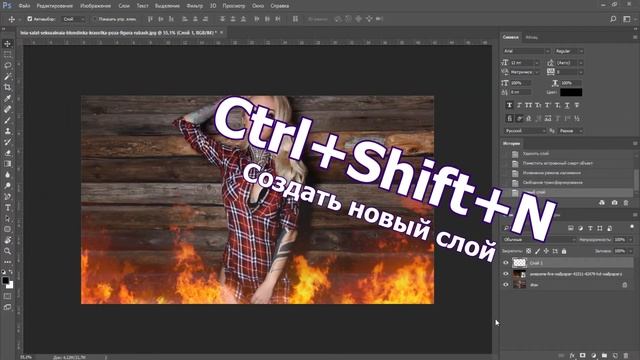Screen dimensions: 640x360
Task: Select the Move tool in the left toolbar
Action: [7, 44]
